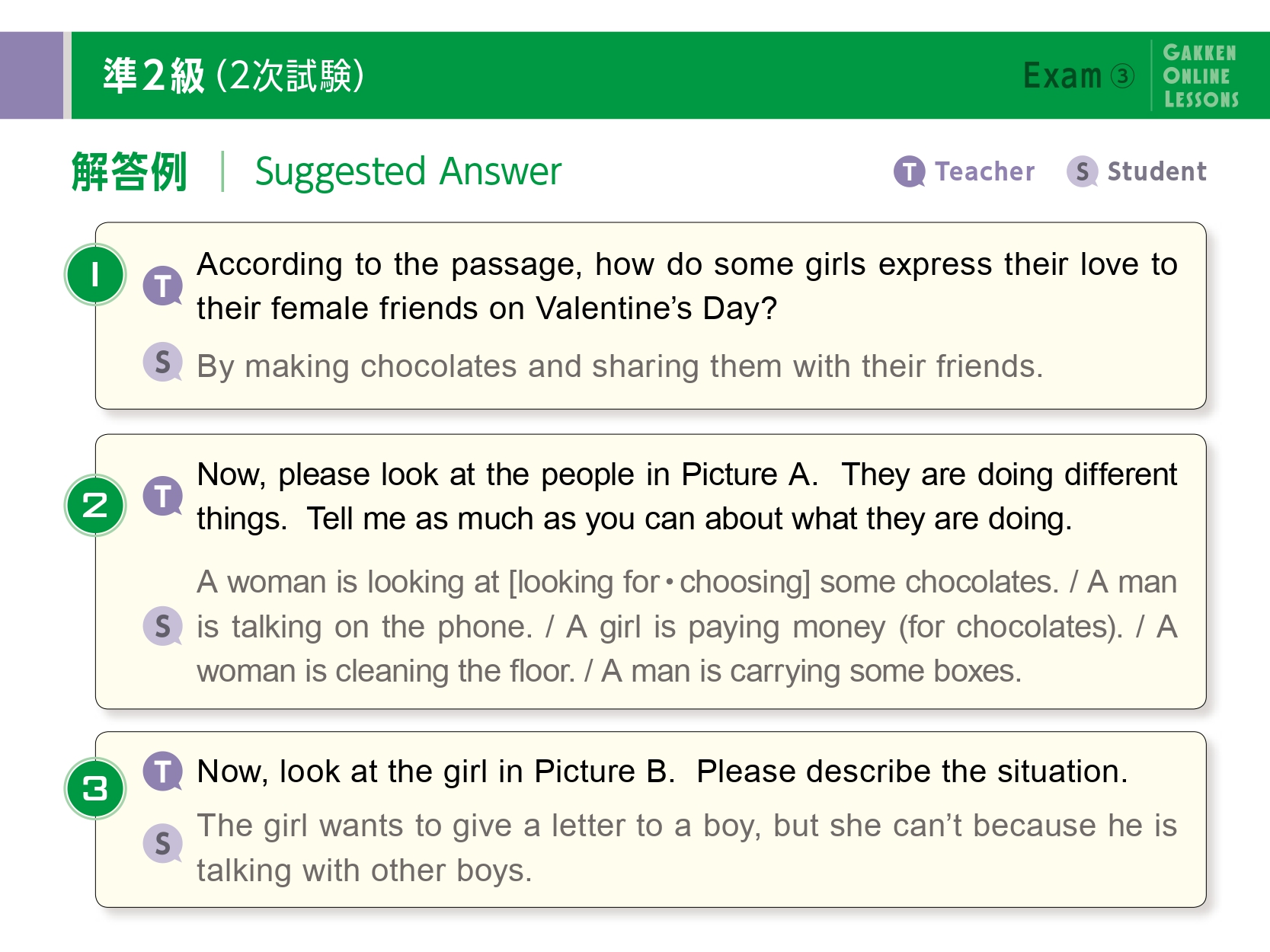Click the "準2級 (2次試験)" header title
Image resolution: width=1270 pixels, height=952 pixels.
233,76
